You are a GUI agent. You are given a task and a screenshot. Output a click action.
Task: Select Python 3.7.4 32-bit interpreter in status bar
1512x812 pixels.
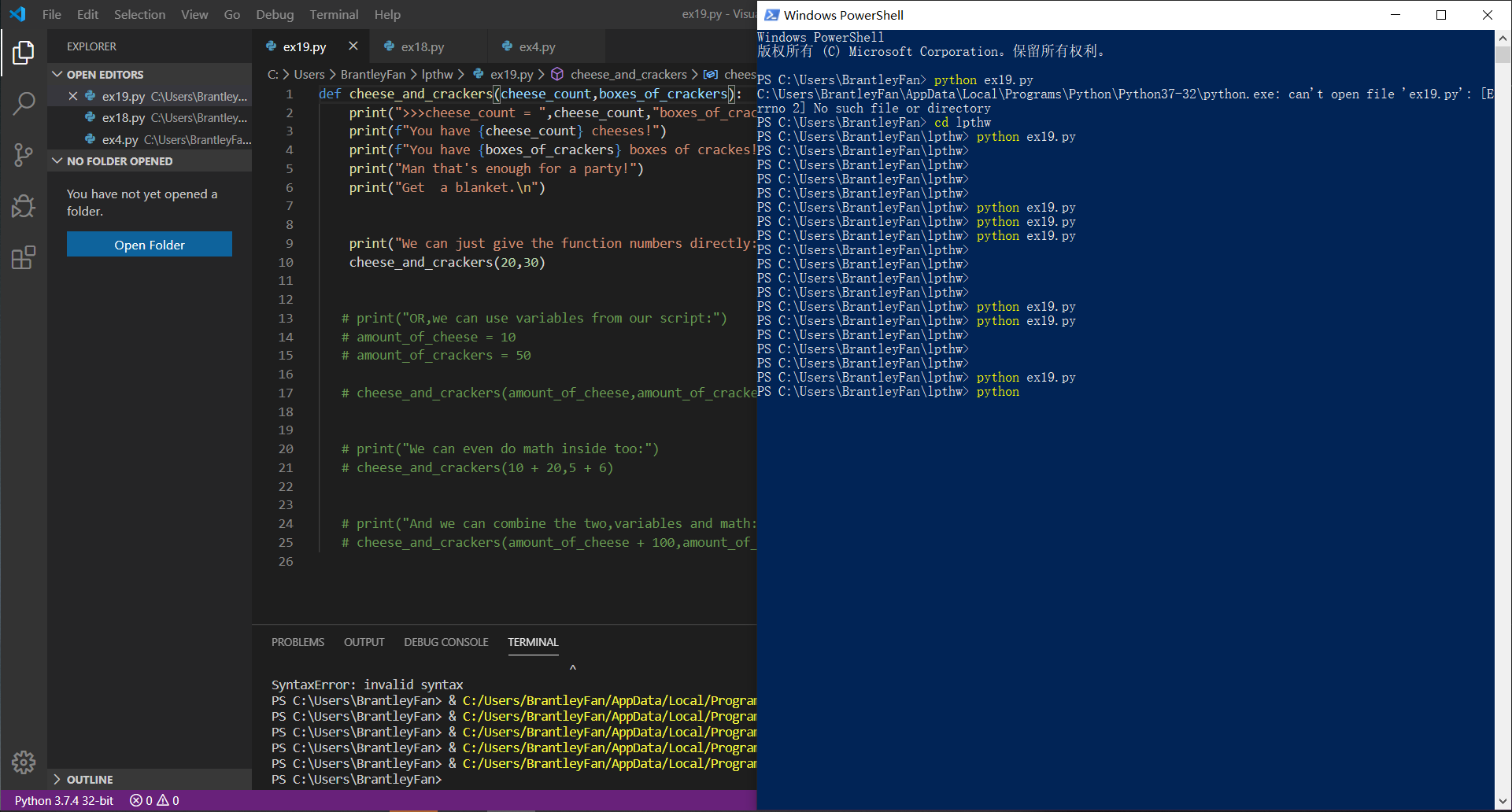[64, 800]
